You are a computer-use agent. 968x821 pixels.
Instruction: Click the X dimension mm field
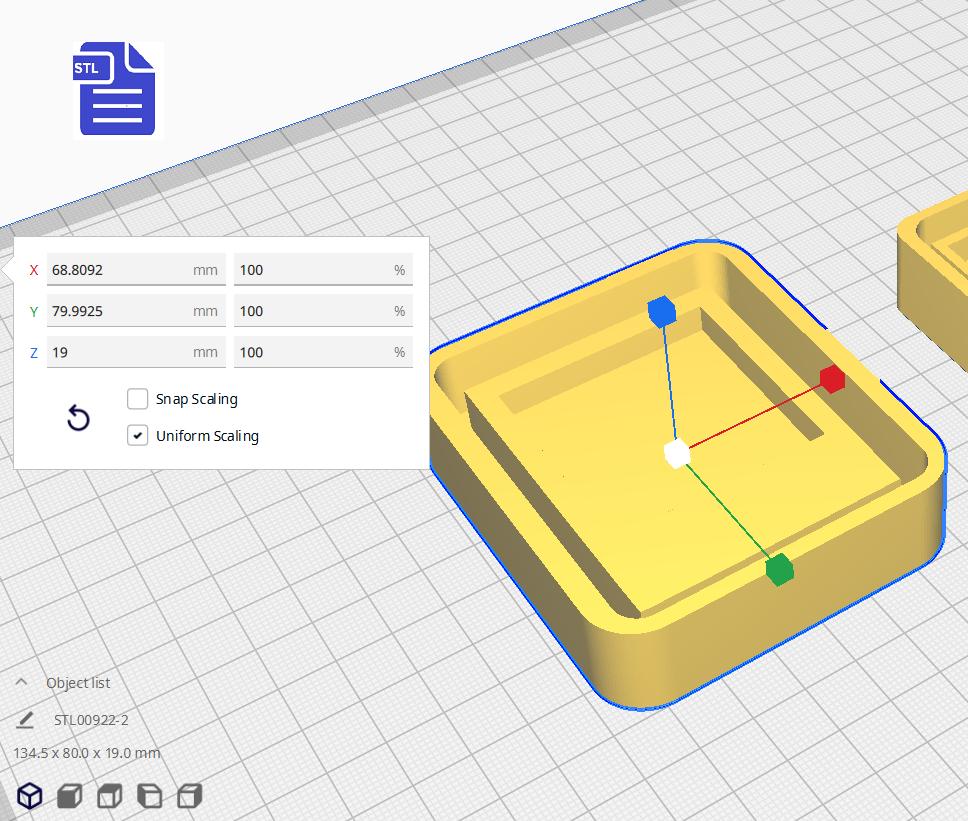point(135,269)
